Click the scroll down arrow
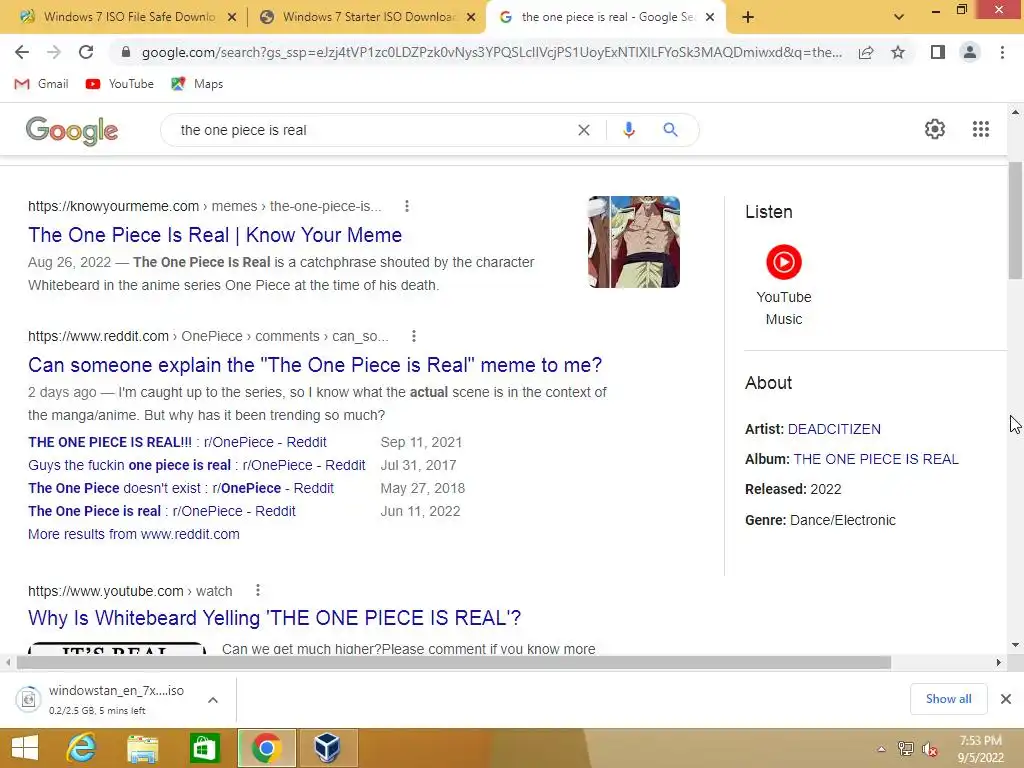The width and height of the screenshot is (1024, 768). pyautogui.click(x=1015, y=645)
